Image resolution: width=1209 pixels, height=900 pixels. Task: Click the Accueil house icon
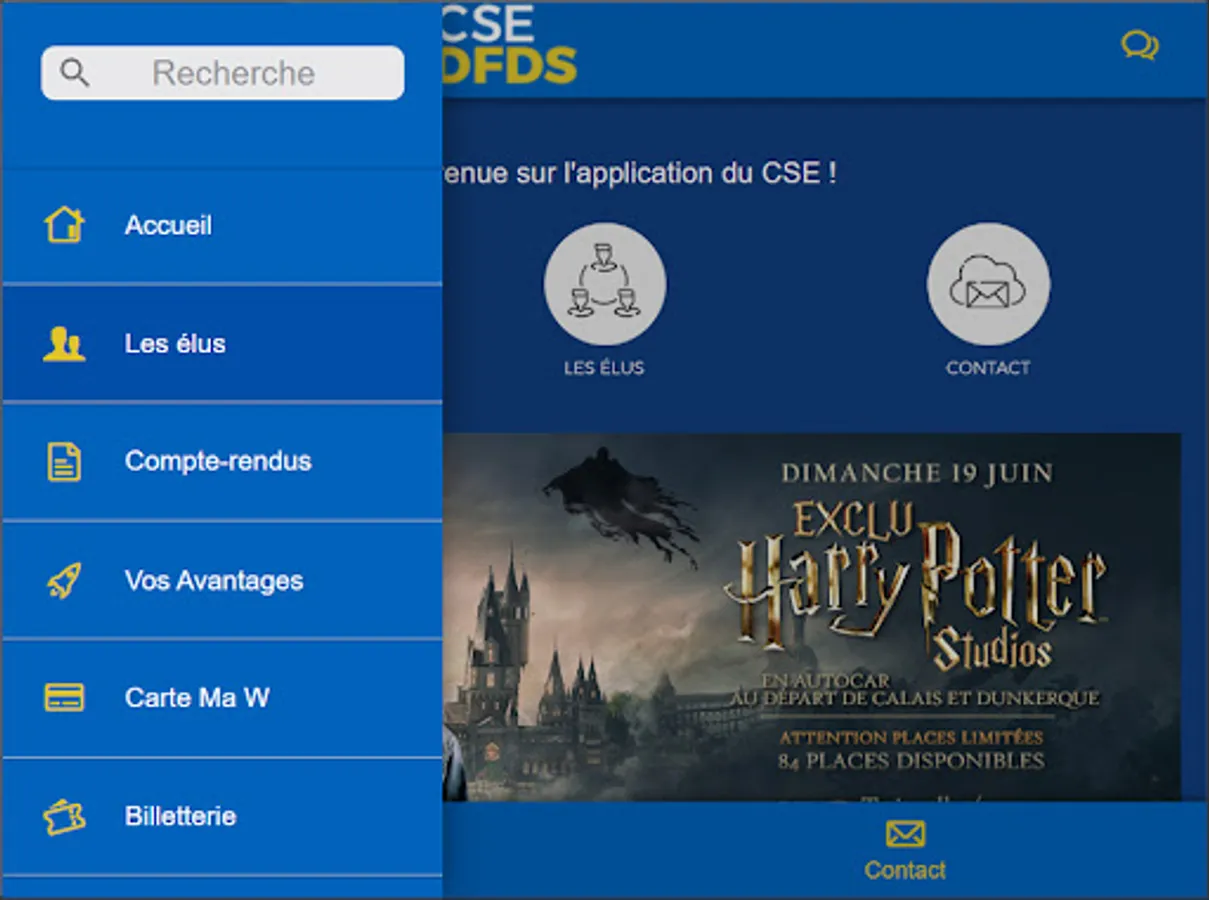[x=64, y=225]
